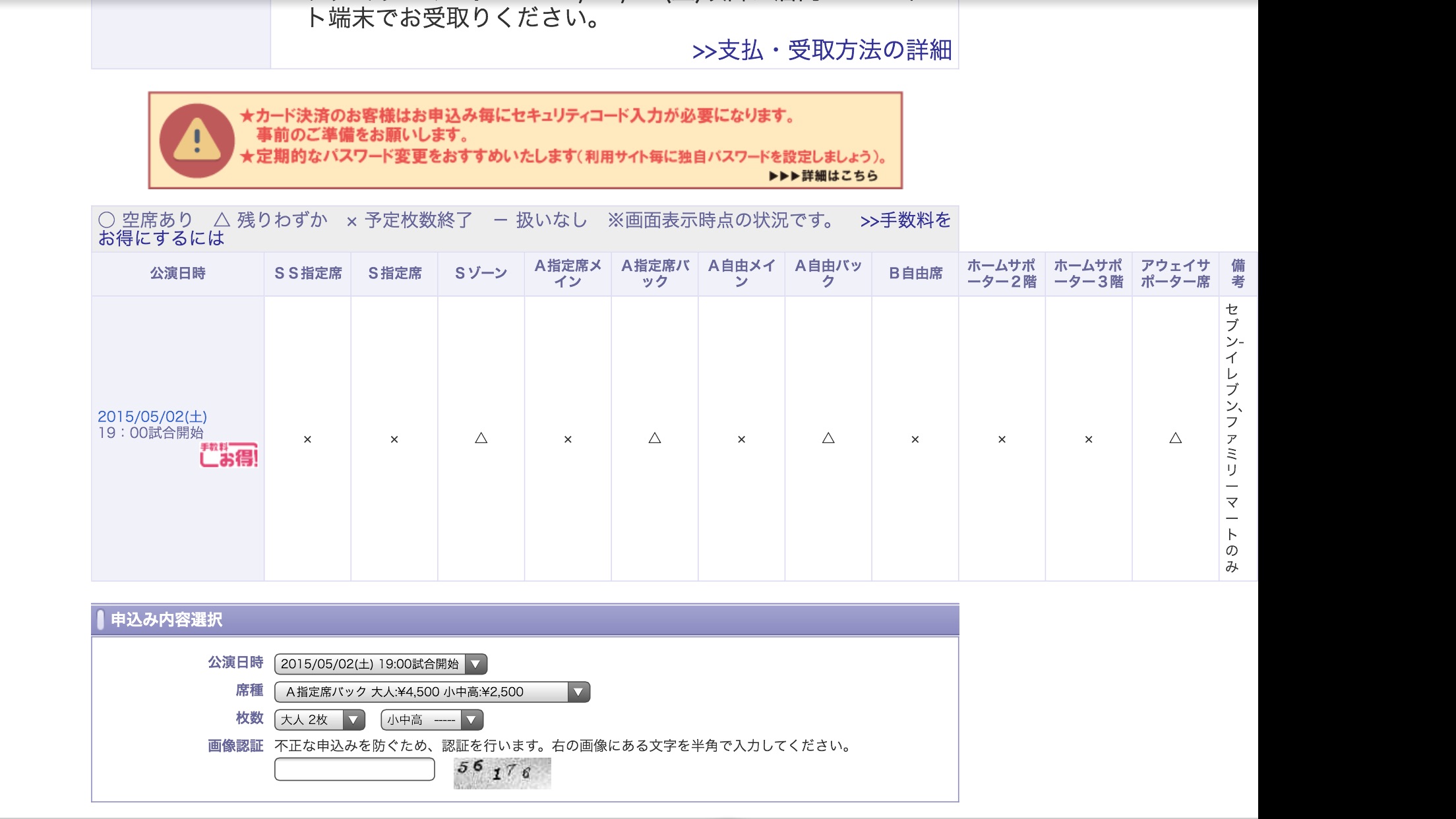
Task: Click the 56176 captcha image
Action: (502, 773)
